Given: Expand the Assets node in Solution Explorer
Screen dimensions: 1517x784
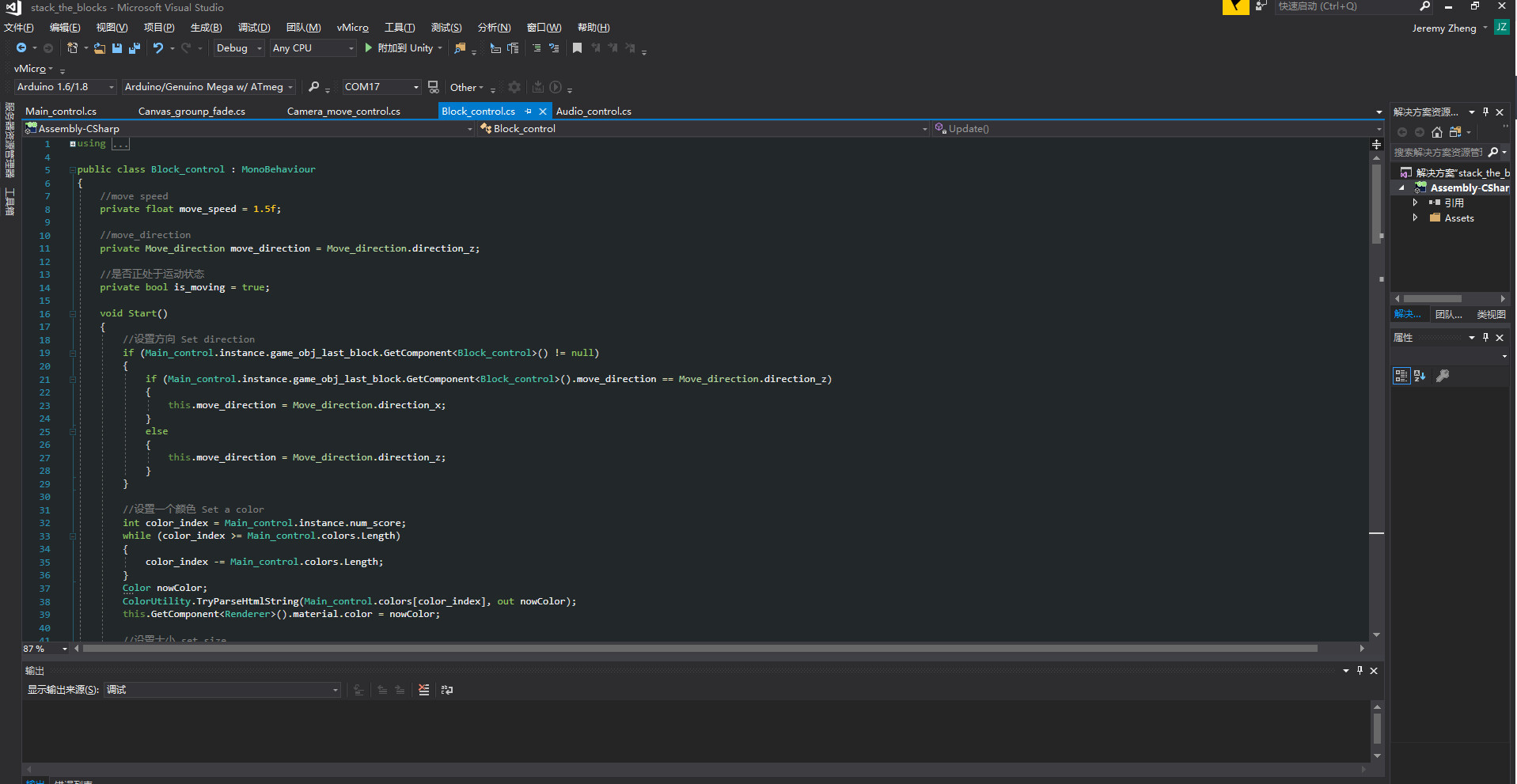Looking at the screenshot, I should tap(1416, 218).
